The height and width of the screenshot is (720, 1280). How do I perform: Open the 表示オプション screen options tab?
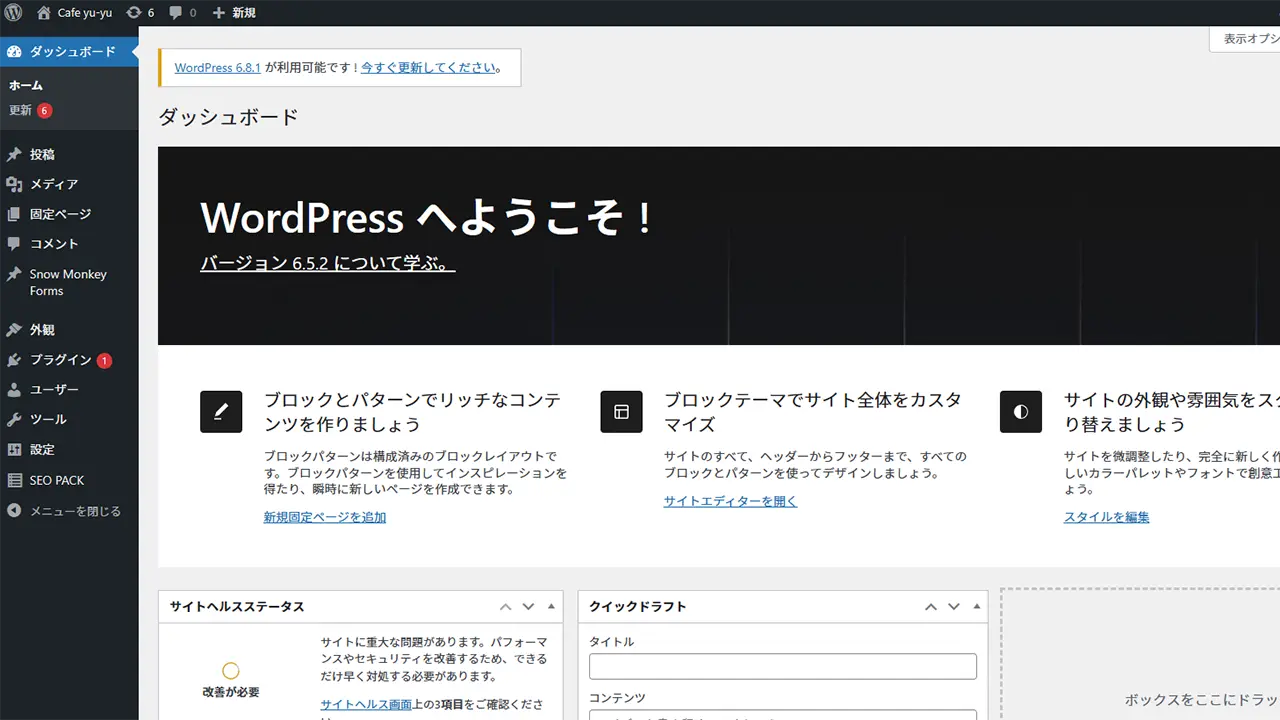pyautogui.click(x=1245, y=39)
